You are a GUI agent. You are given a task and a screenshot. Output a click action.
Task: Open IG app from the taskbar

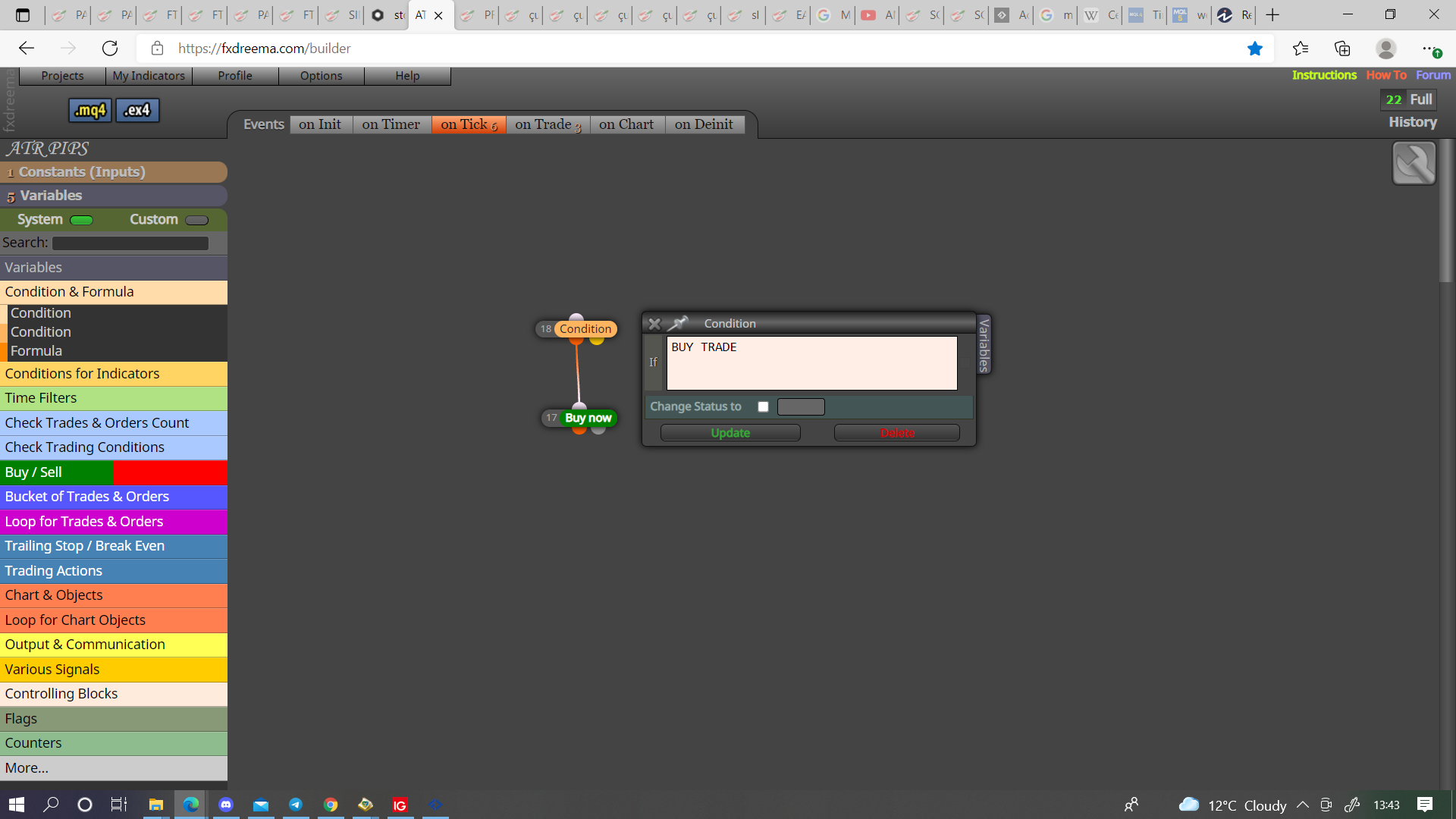pos(400,805)
